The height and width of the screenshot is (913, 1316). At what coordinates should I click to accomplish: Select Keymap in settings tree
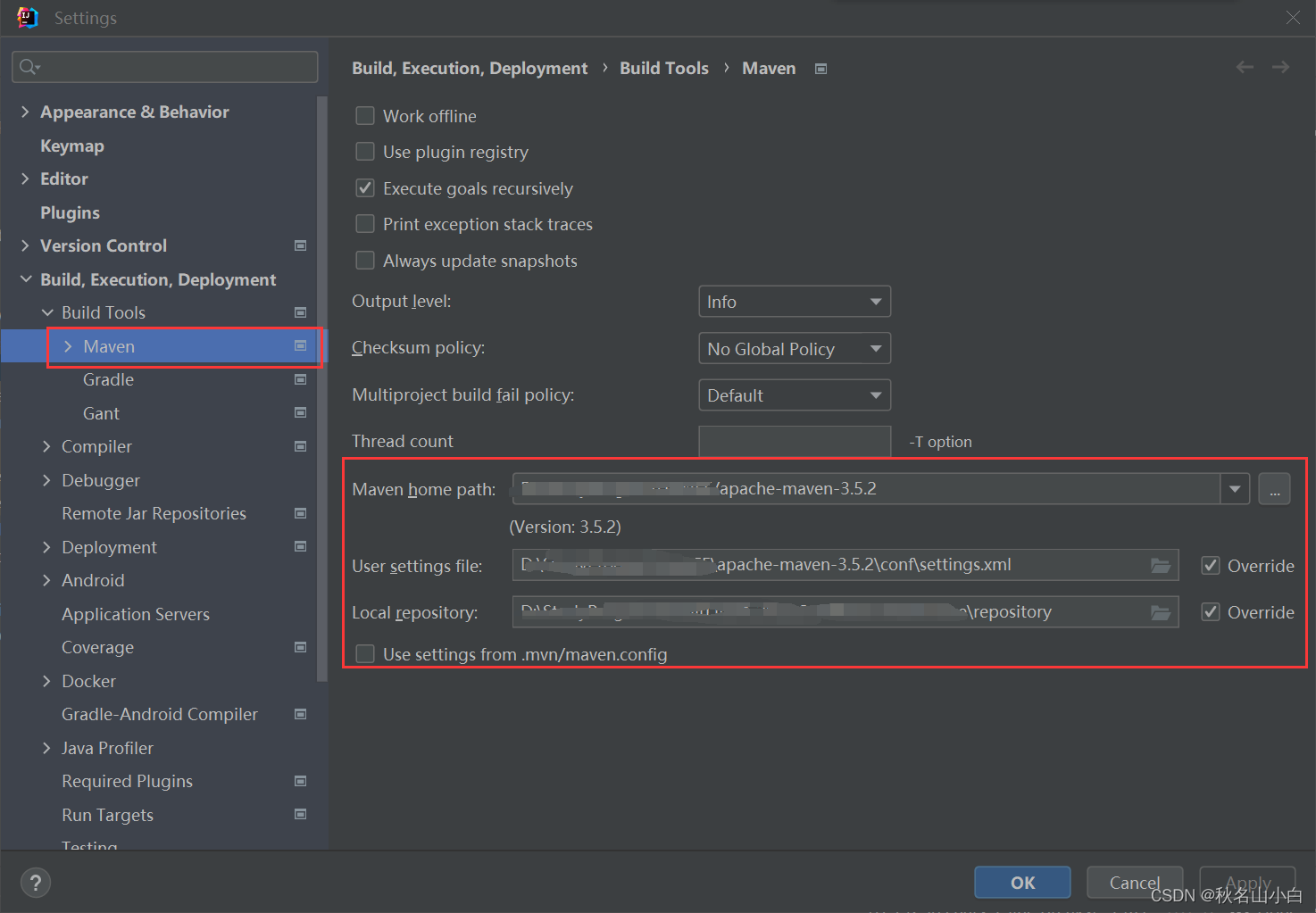[x=72, y=145]
